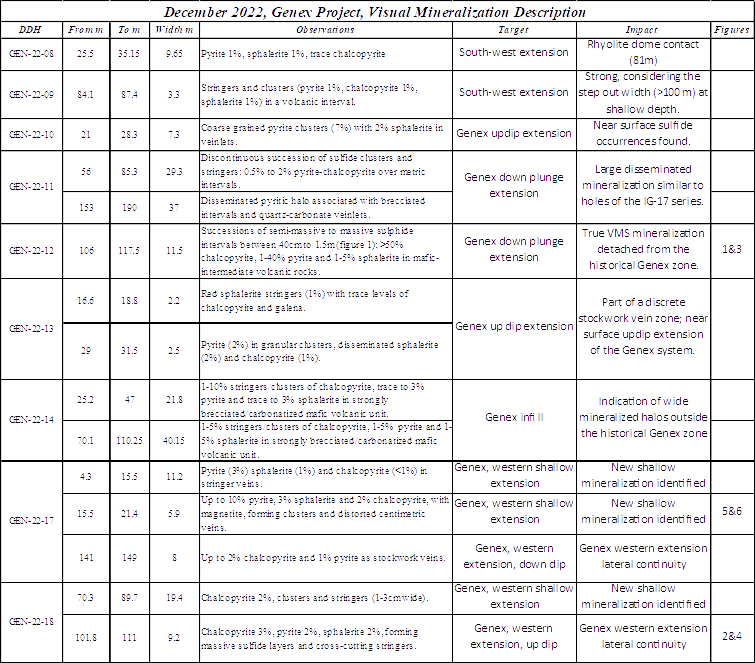Image resolution: width=755 pixels, height=663 pixels.
Task: Select the 'Observations' column header
Action: (x=325, y=30)
